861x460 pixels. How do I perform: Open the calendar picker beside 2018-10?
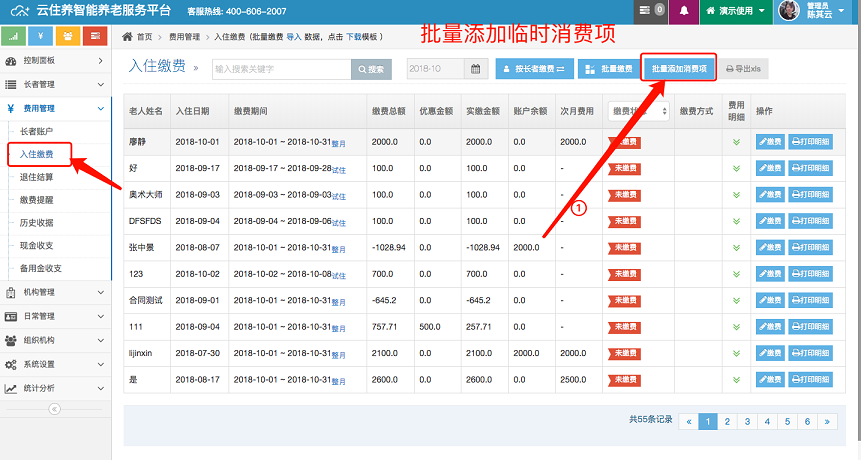476,69
